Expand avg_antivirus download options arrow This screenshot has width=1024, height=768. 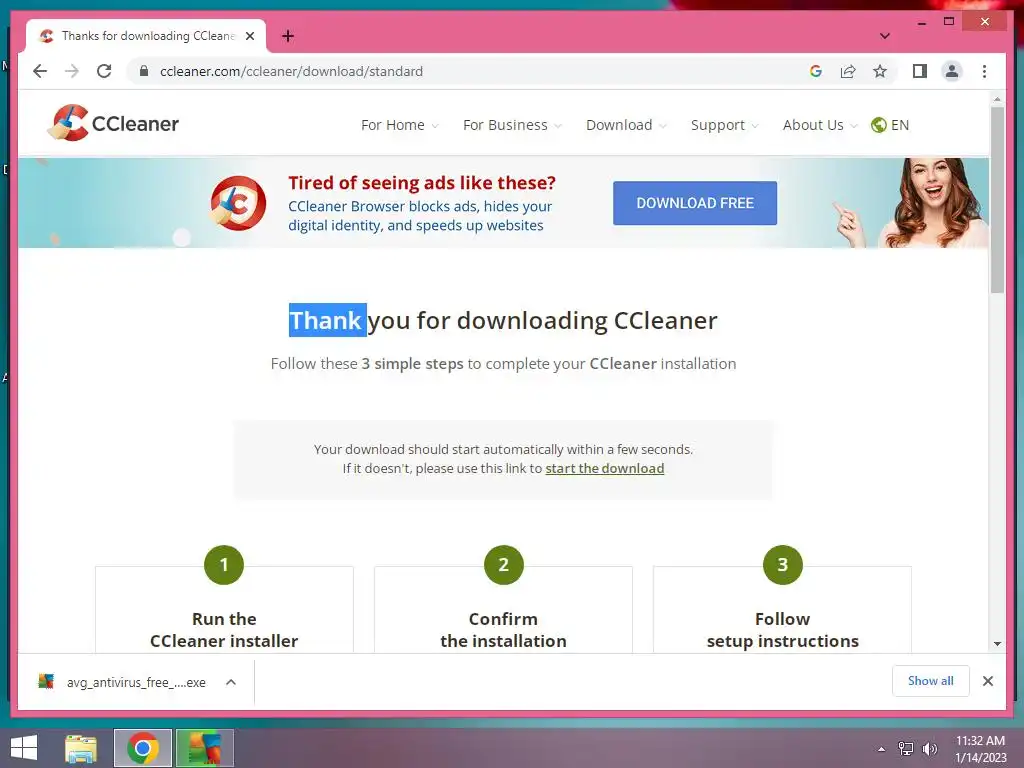[x=231, y=682]
